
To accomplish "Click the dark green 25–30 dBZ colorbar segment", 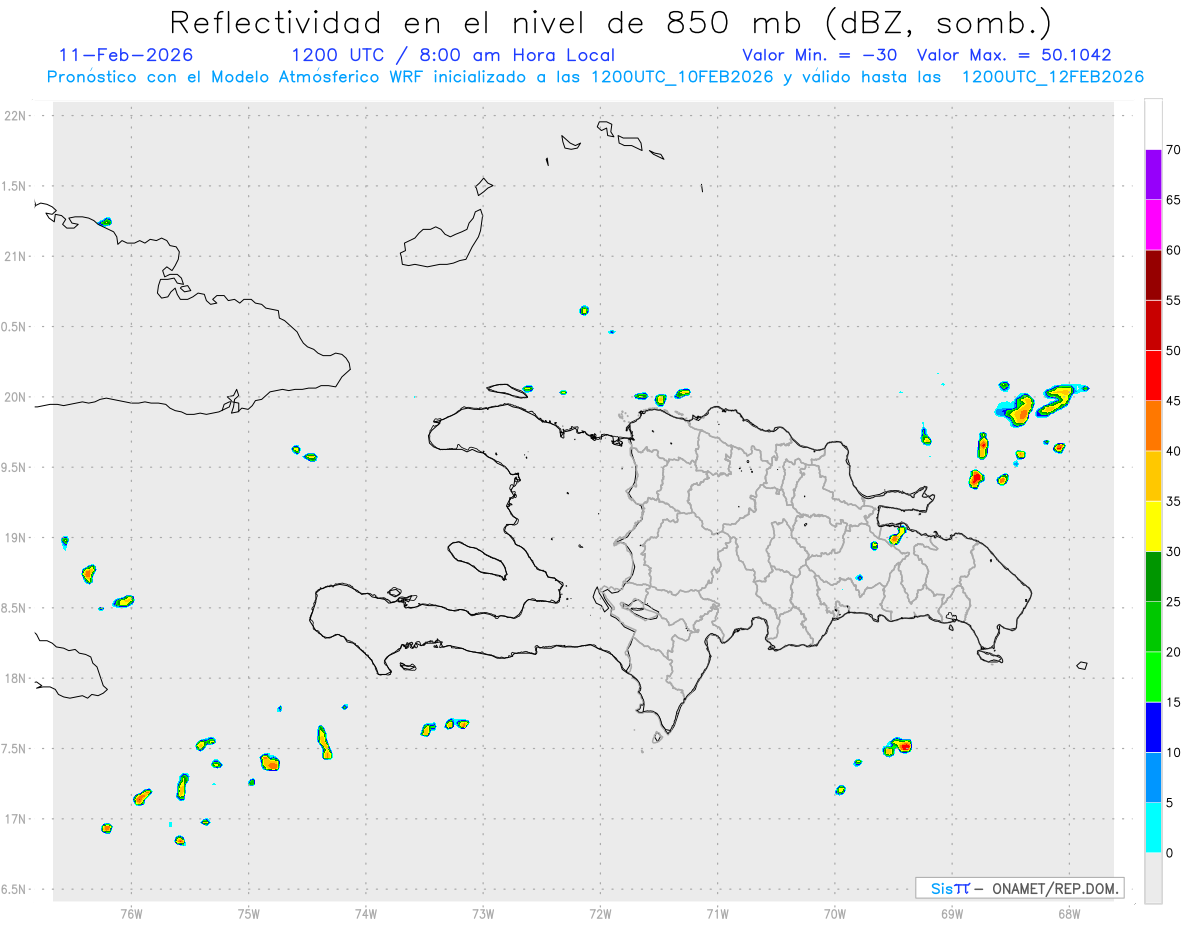I will pyautogui.click(x=1153, y=576).
